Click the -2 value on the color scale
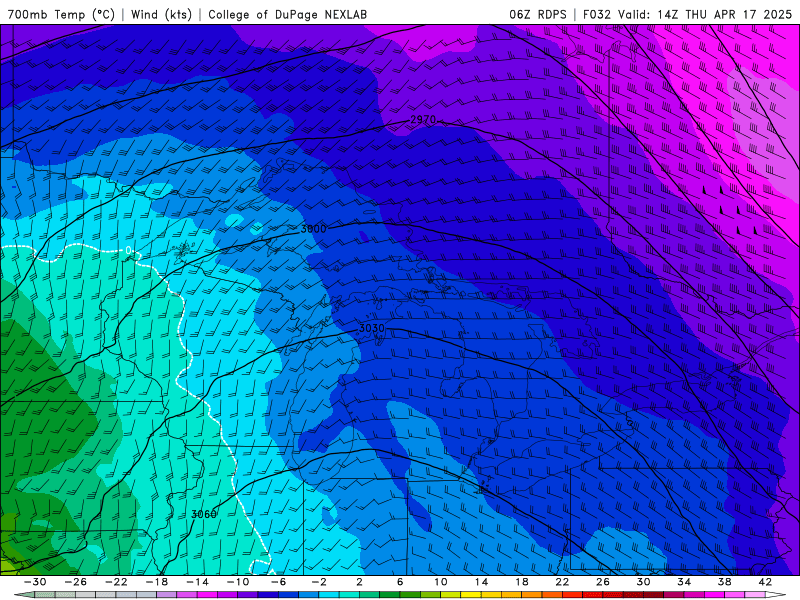Screen dimensions: 800x600 [x=319, y=582]
